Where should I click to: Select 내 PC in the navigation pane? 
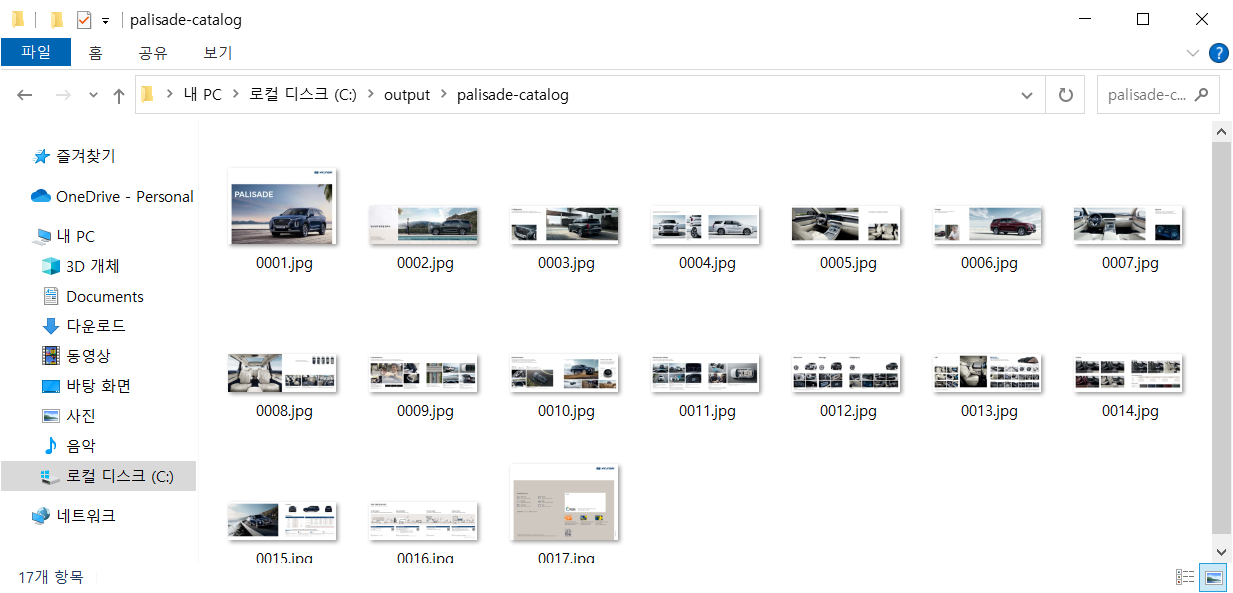75,236
